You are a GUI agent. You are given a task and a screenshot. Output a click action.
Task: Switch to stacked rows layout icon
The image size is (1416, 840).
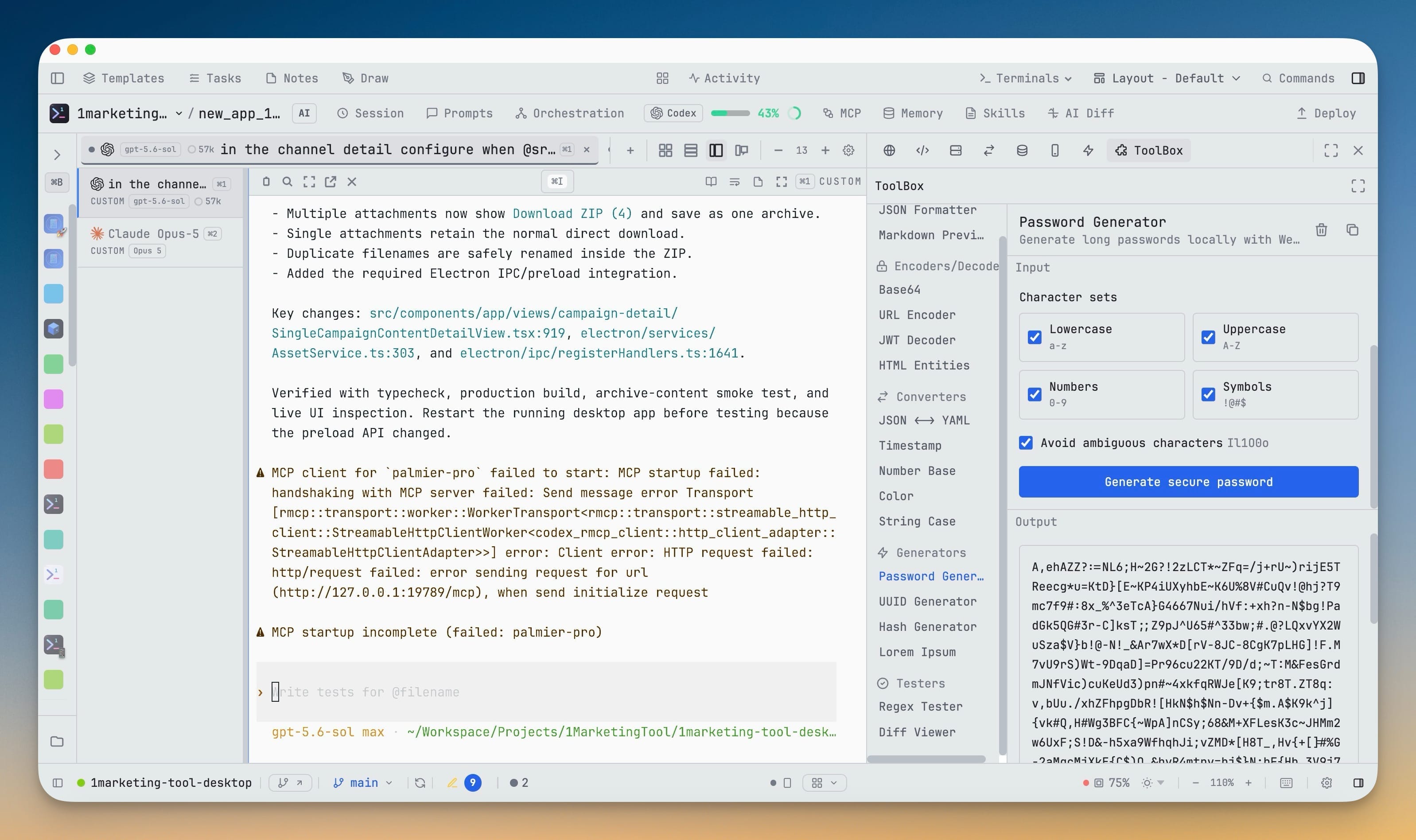click(x=690, y=150)
